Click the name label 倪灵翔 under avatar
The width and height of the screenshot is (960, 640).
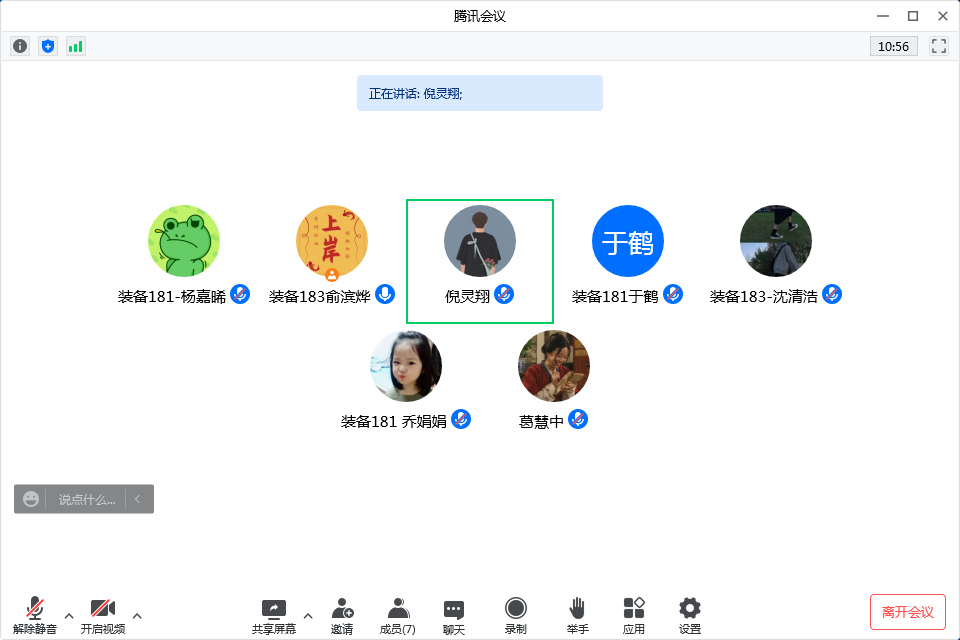(x=468, y=296)
